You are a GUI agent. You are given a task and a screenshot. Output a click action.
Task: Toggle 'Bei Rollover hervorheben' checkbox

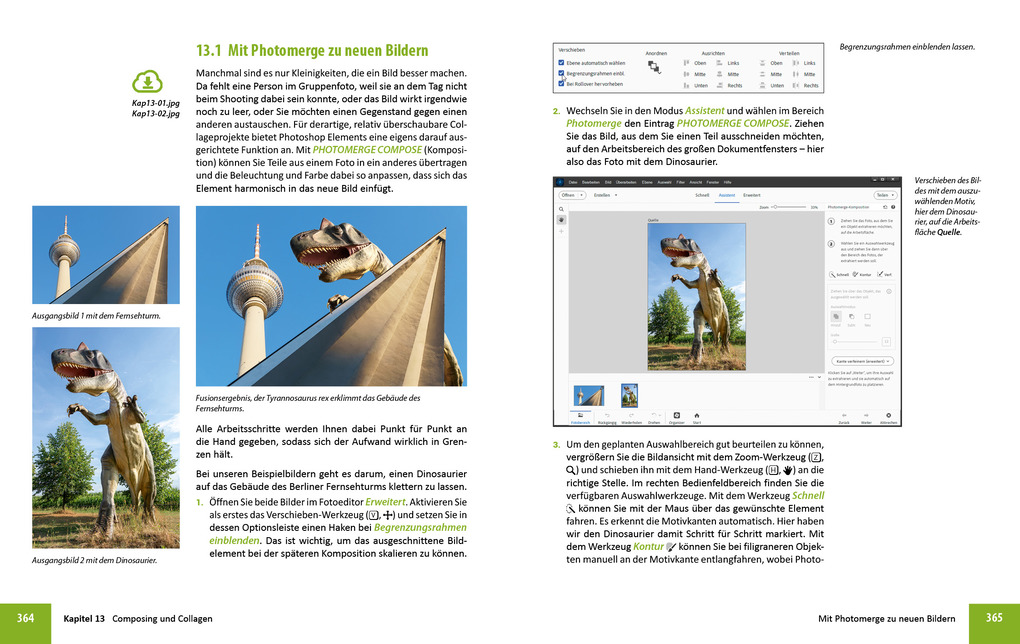coord(561,84)
